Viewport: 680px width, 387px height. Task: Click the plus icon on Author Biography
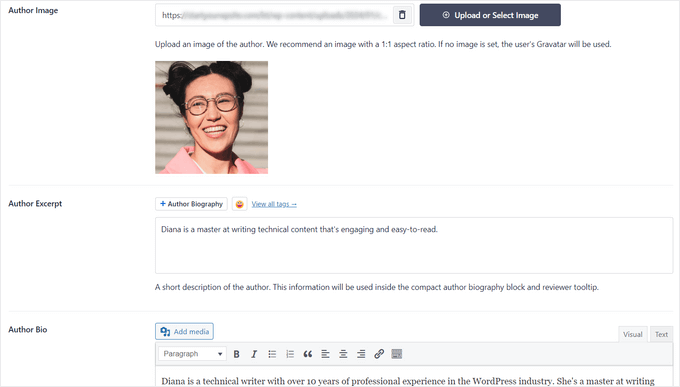[x=163, y=203]
